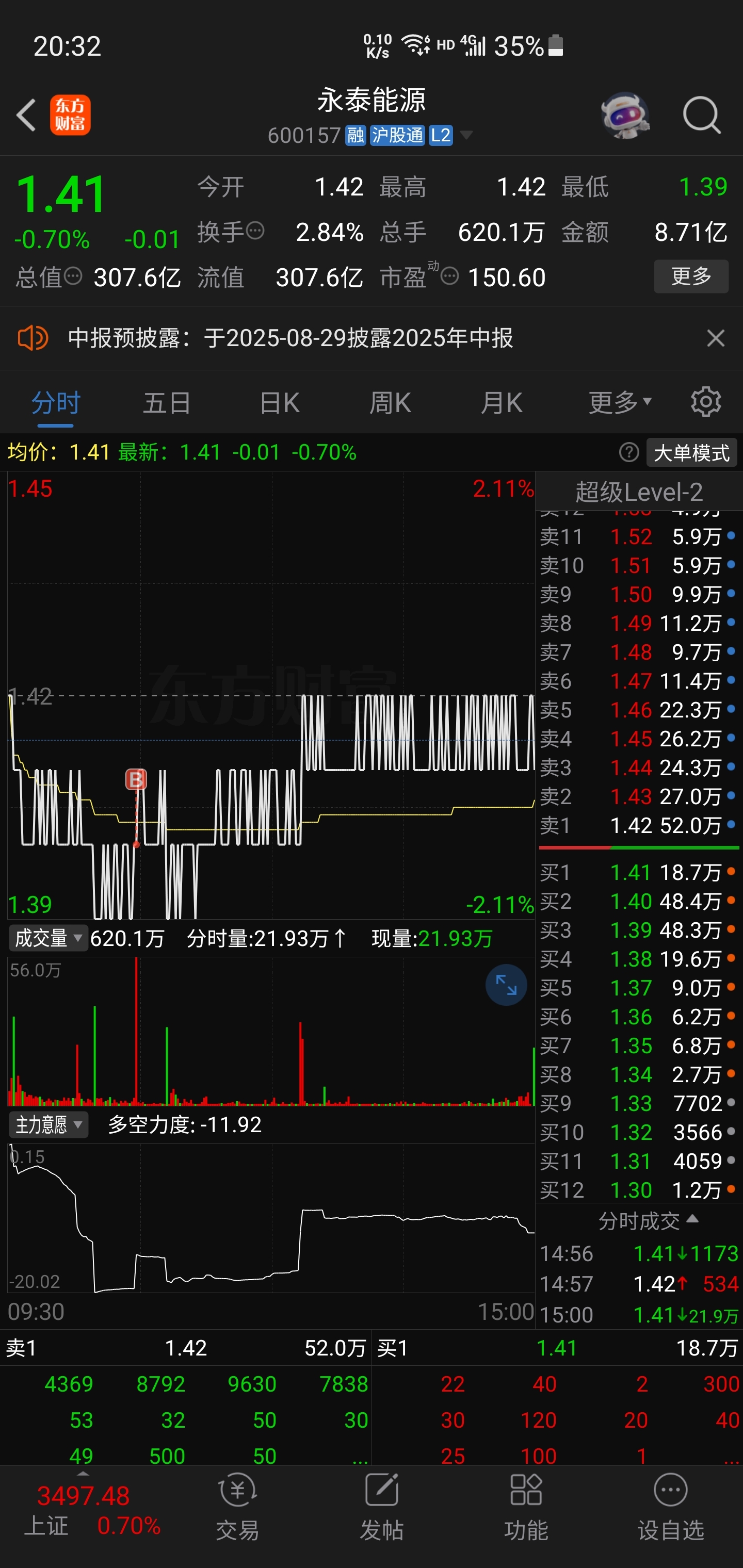Tap sell queue order 9630

tap(251, 1383)
